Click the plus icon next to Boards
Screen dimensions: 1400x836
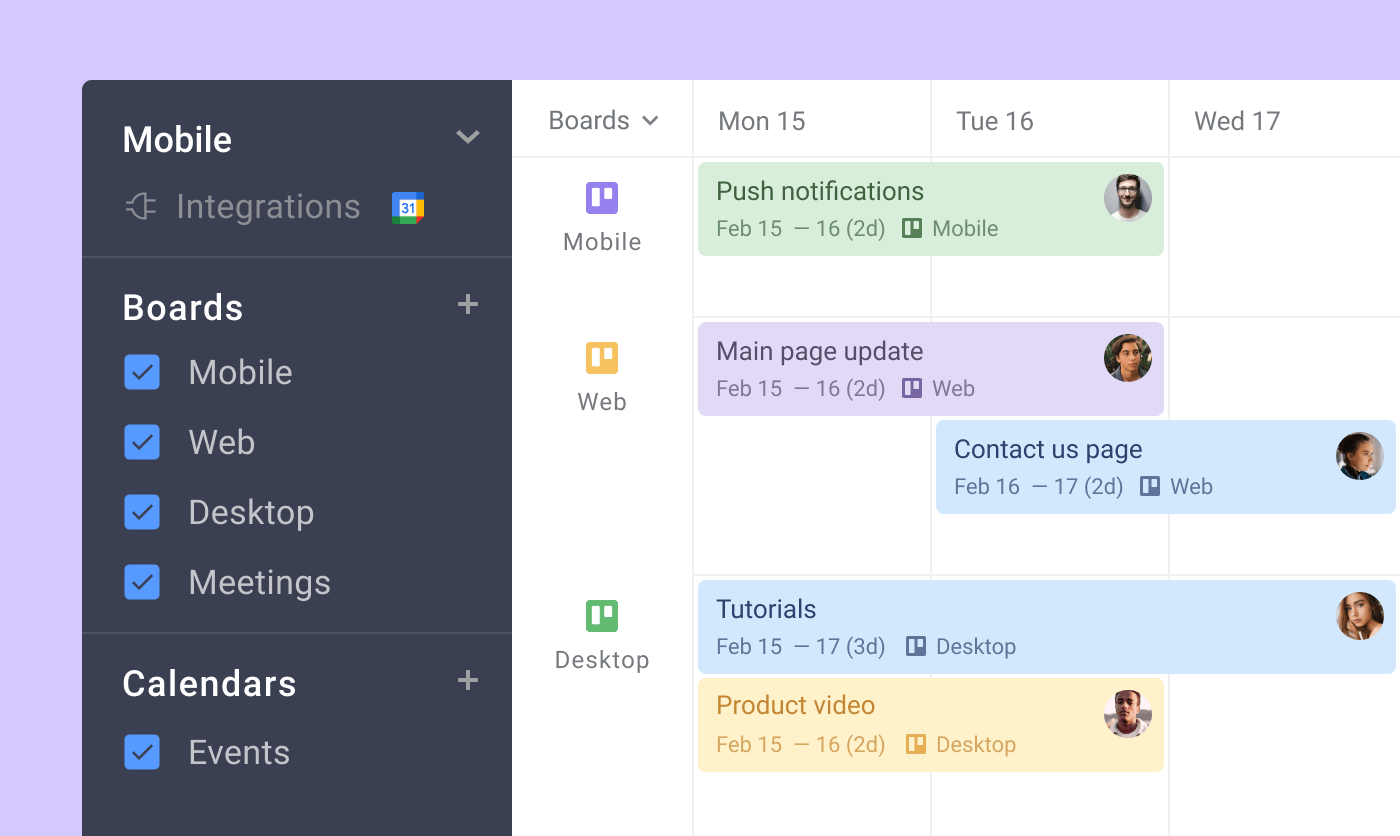pyautogui.click(x=467, y=305)
